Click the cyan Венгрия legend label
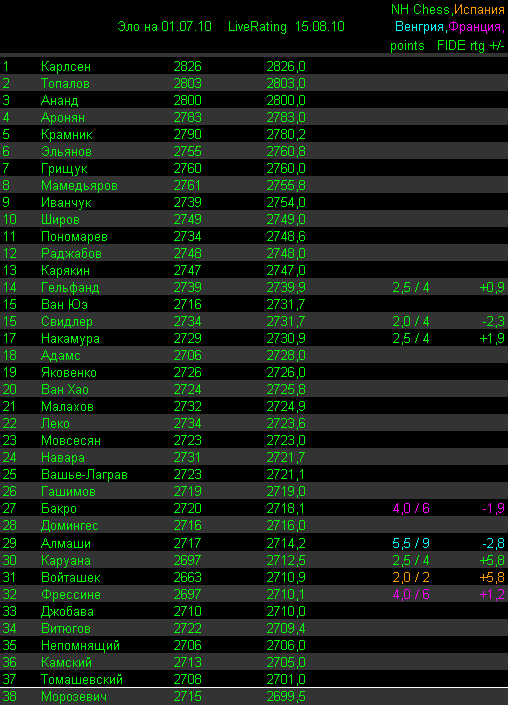 (x=420, y=27)
